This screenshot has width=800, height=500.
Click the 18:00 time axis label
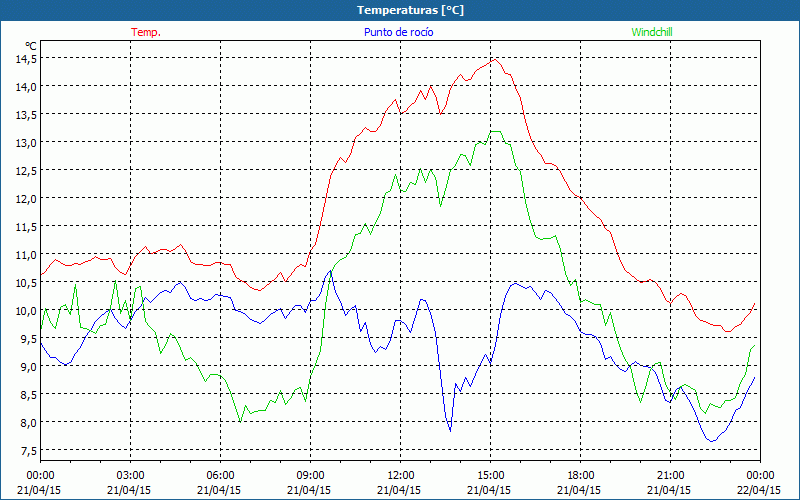pyautogui.click(x=581, y=476)
